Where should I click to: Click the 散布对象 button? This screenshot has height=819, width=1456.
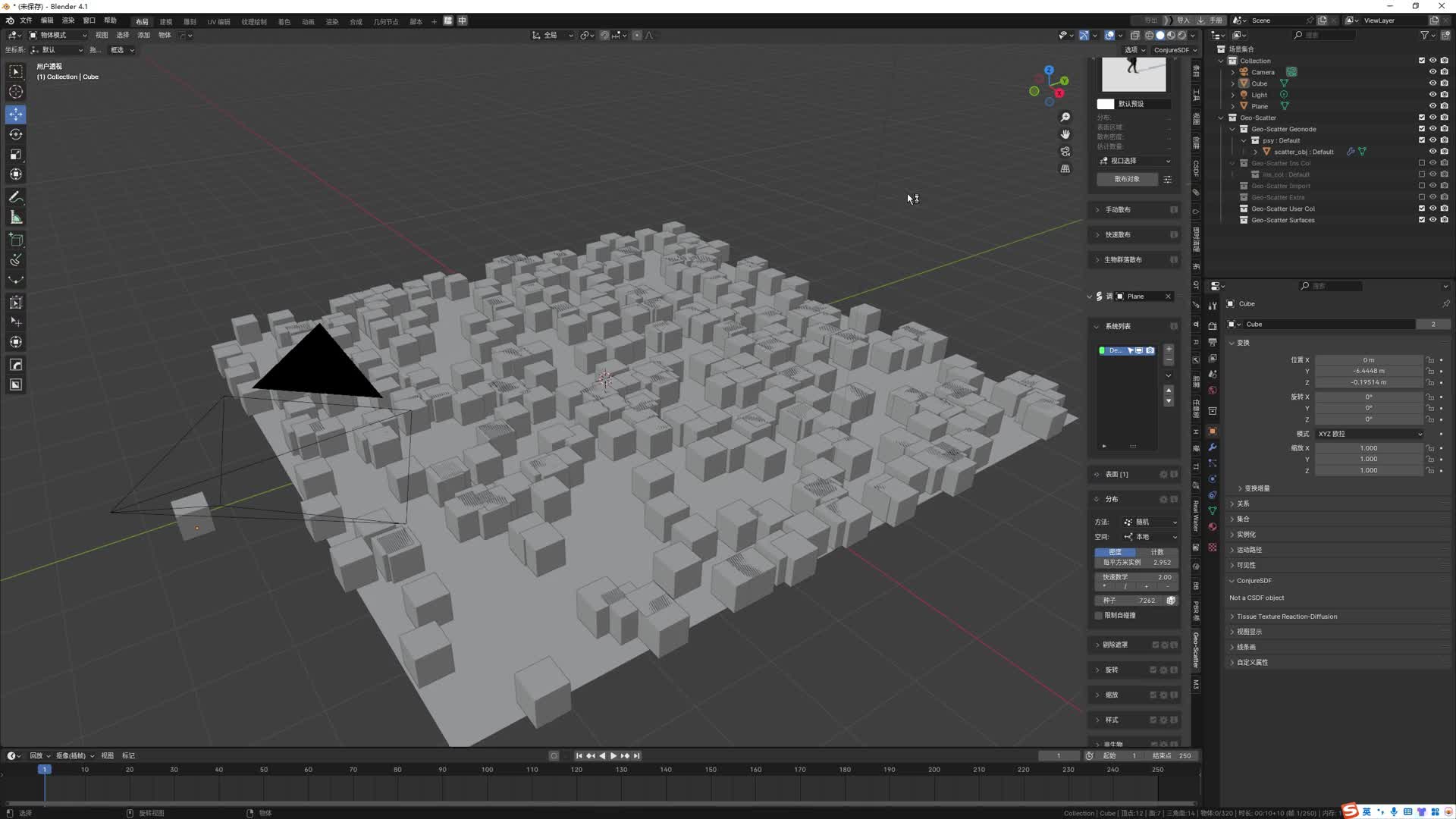coord(1127,179)
